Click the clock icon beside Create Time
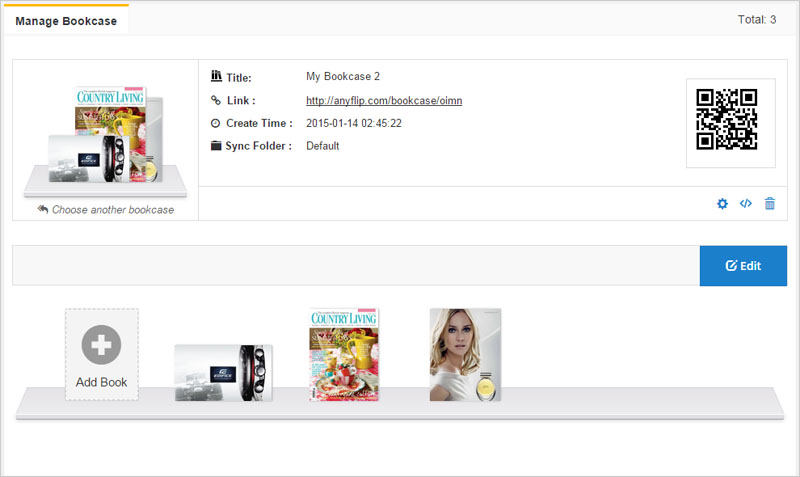 point(216,123)
